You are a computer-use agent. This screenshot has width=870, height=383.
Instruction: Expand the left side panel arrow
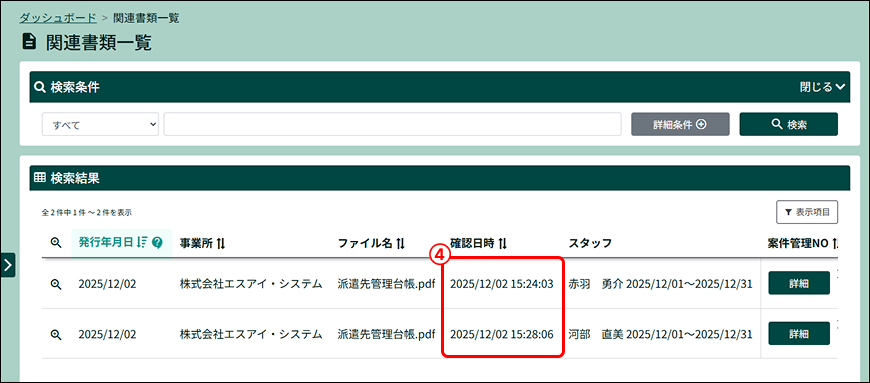tap(8, 265)
